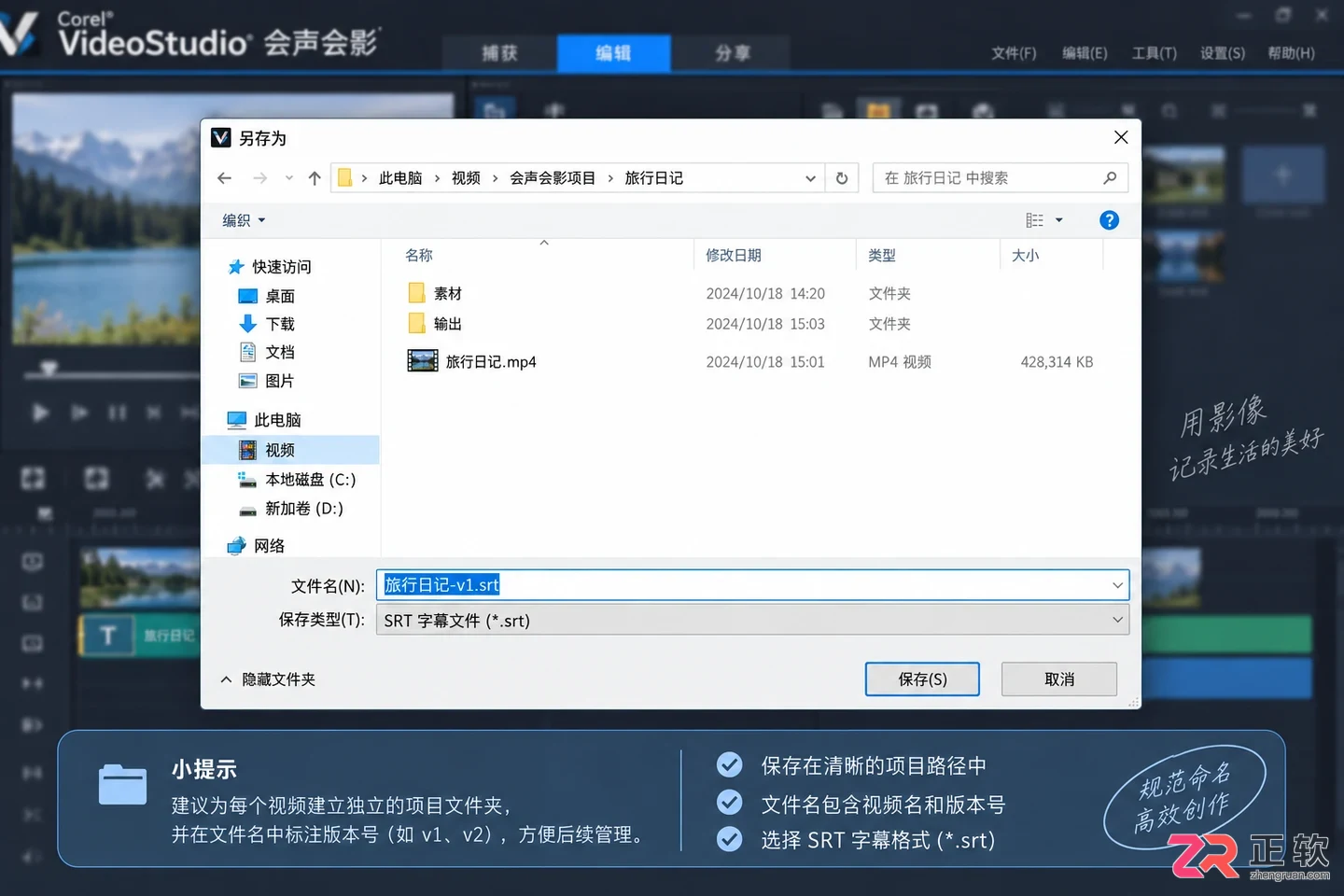1344x896 pixels.
Task: Click the 在 旅行日记 中搜索 box
Action: tap(1000, 178)
